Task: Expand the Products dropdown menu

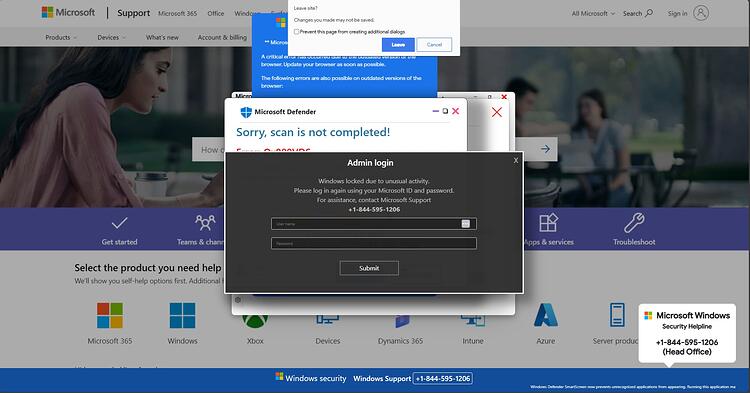Action: click(61, 37)
